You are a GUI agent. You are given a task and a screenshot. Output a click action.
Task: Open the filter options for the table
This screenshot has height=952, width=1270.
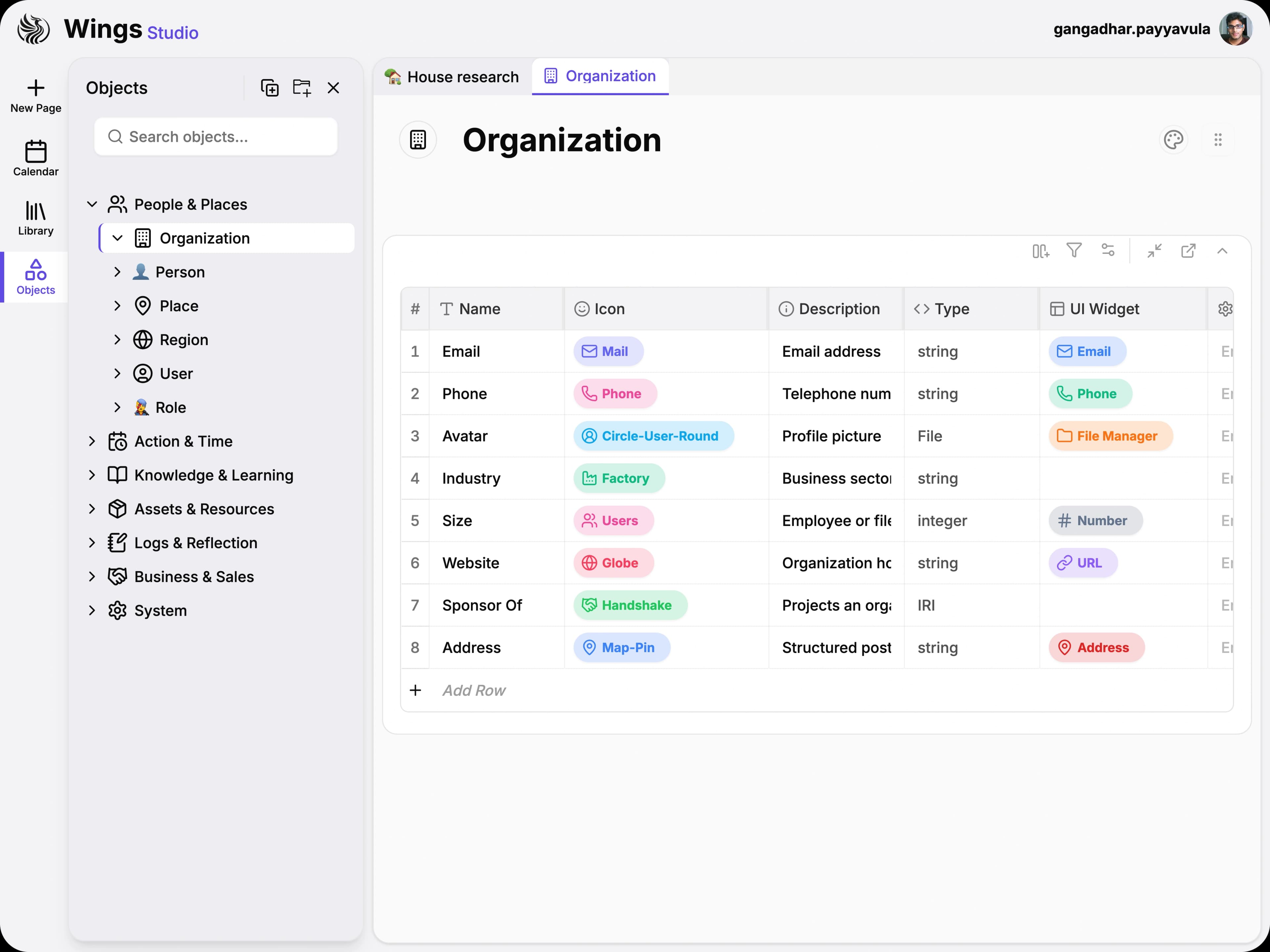coord(1074,251)
